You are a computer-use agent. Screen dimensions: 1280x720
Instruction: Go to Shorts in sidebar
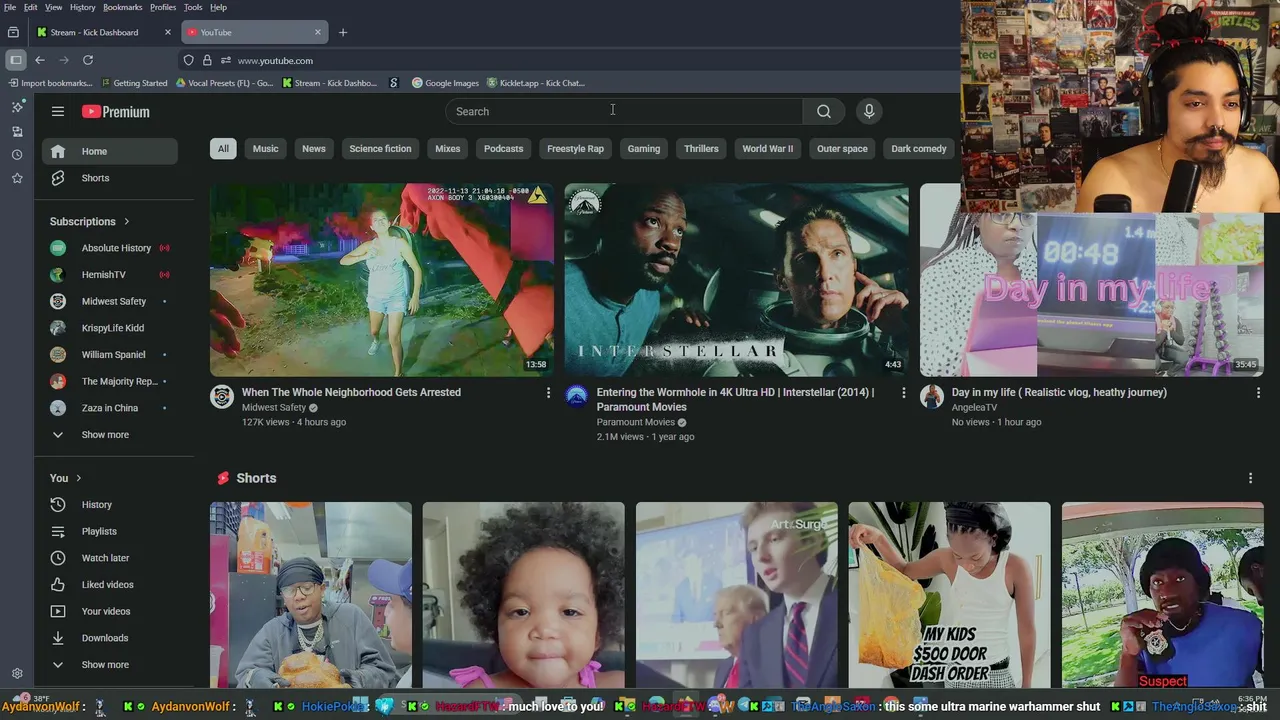pyautogui.click(x=110, y=178)
